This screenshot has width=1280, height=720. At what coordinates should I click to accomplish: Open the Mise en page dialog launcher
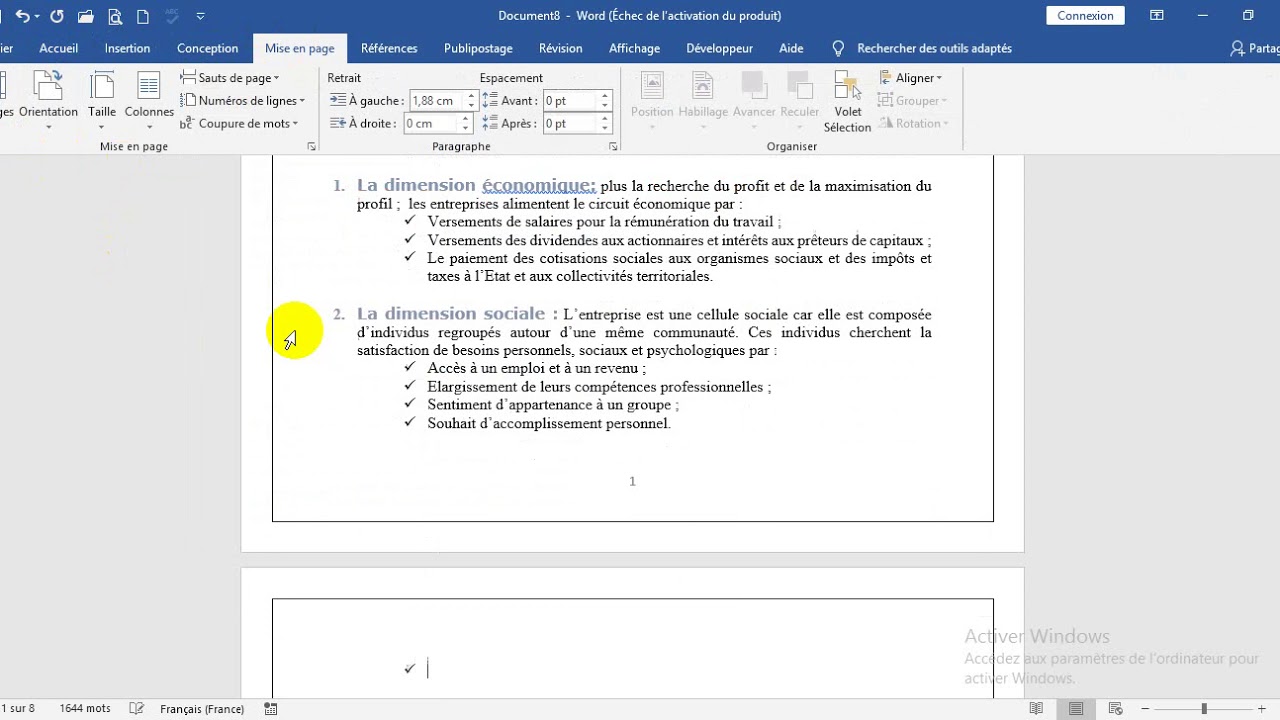tap(311, 146)
